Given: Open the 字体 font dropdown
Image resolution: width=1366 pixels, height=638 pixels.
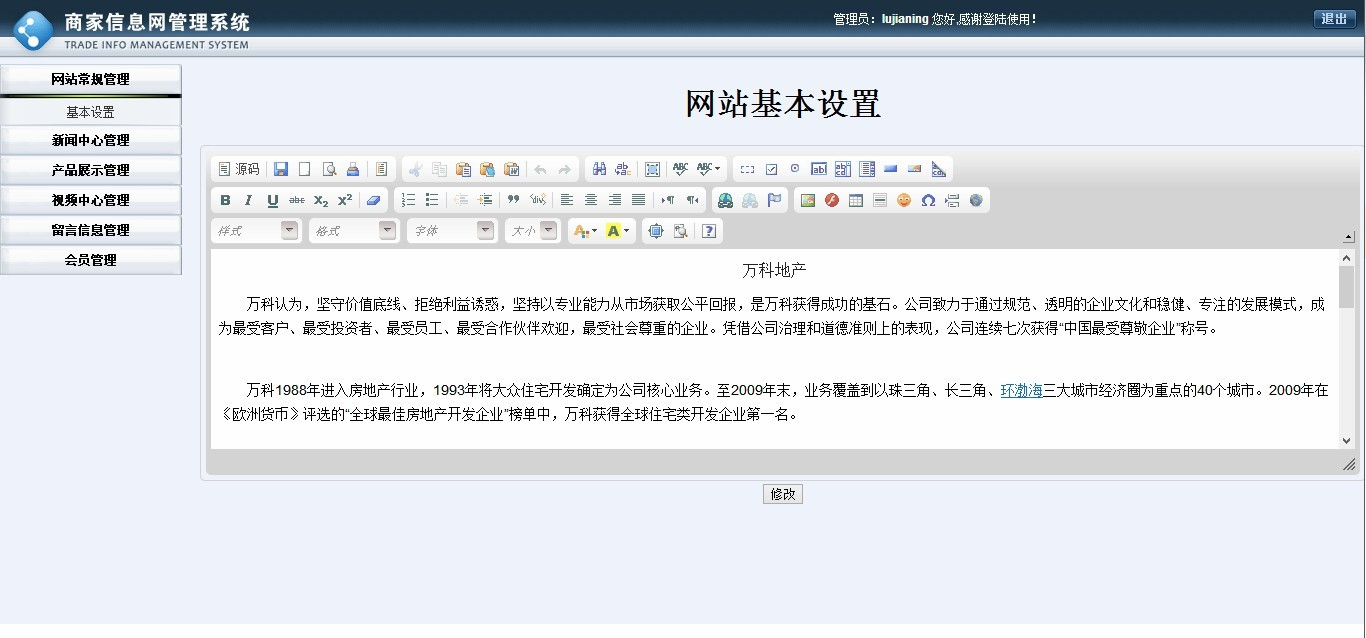Looking at the screenshot, I should tap(451, 231).
